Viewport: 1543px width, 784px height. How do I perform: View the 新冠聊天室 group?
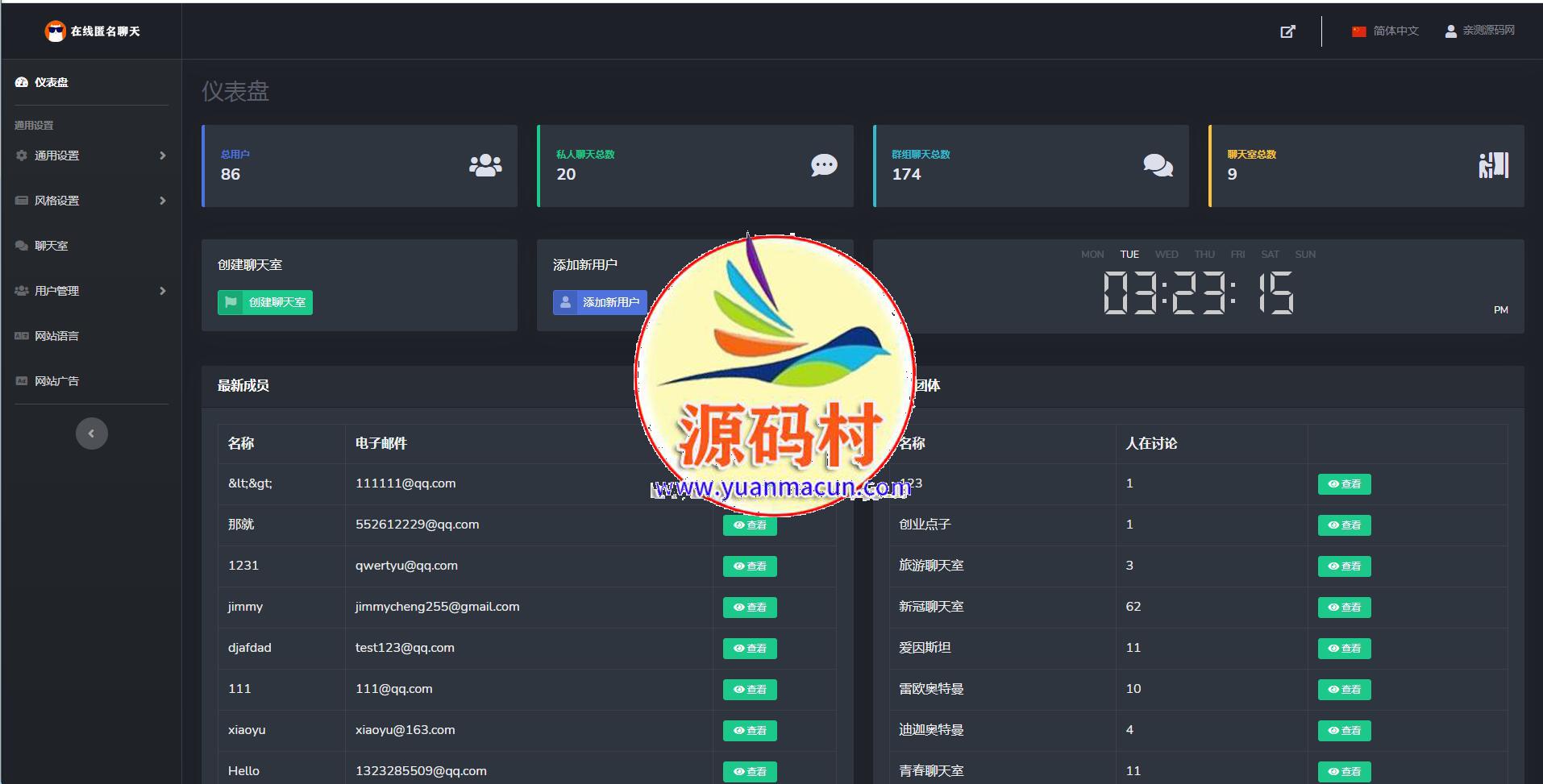pyautogui.click(x=1344, y=608)
